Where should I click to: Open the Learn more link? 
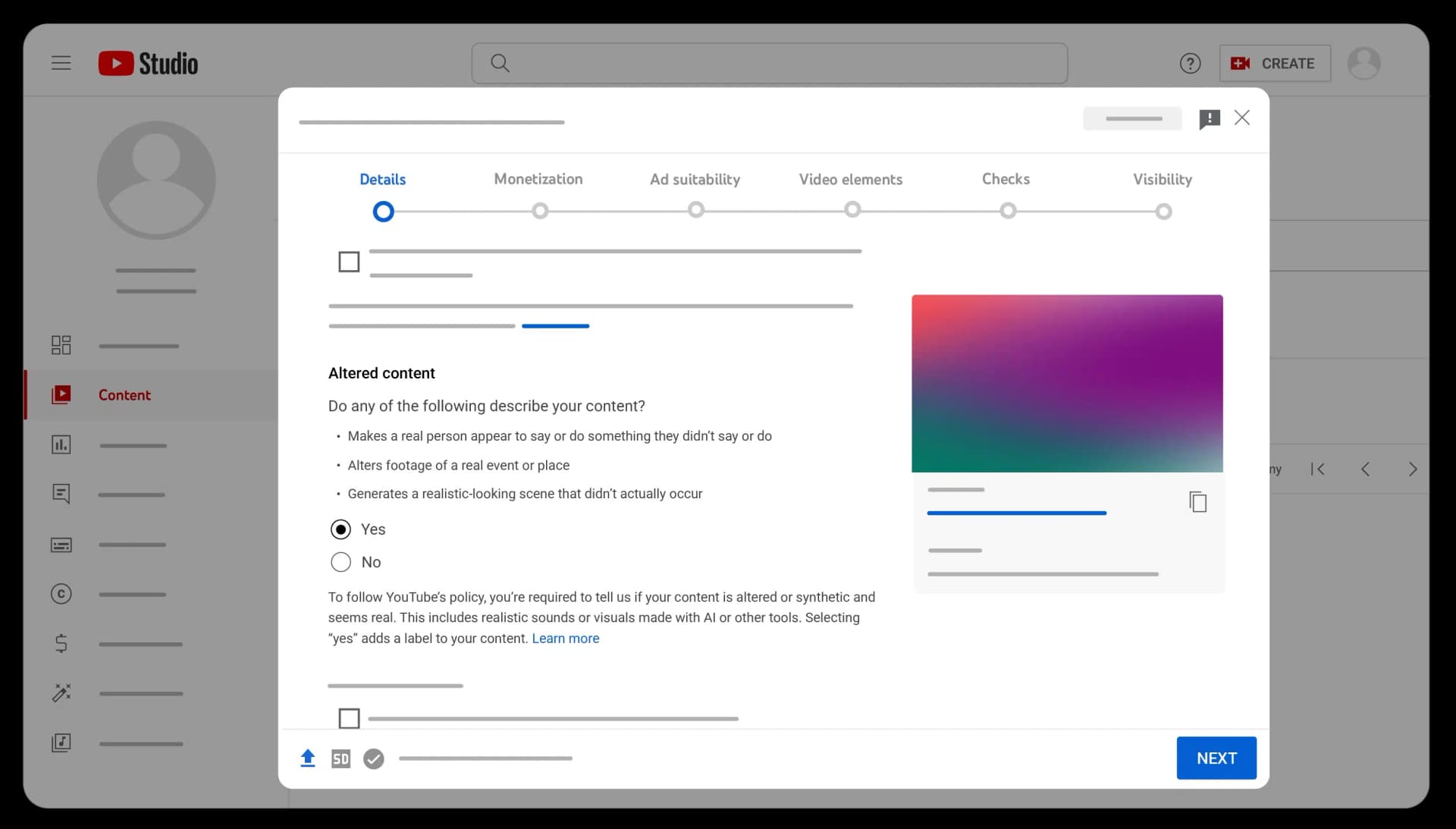565,639
